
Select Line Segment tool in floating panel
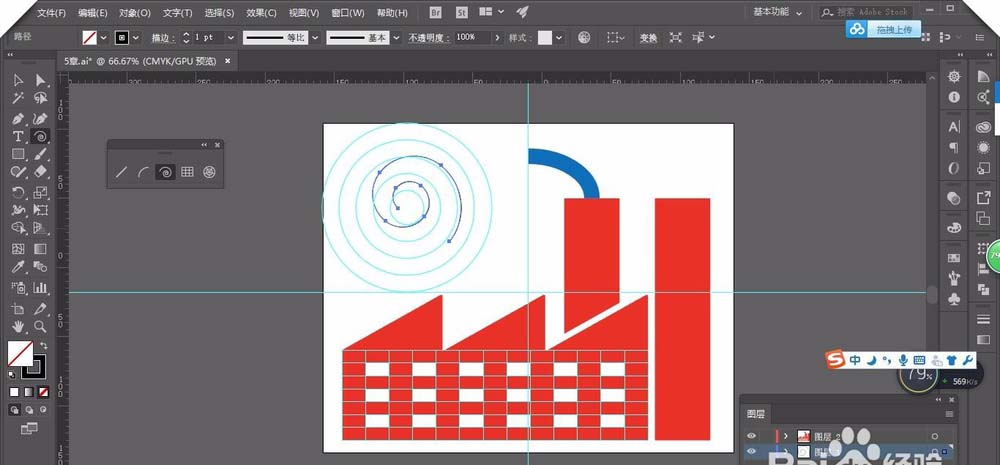coord(121,172)
